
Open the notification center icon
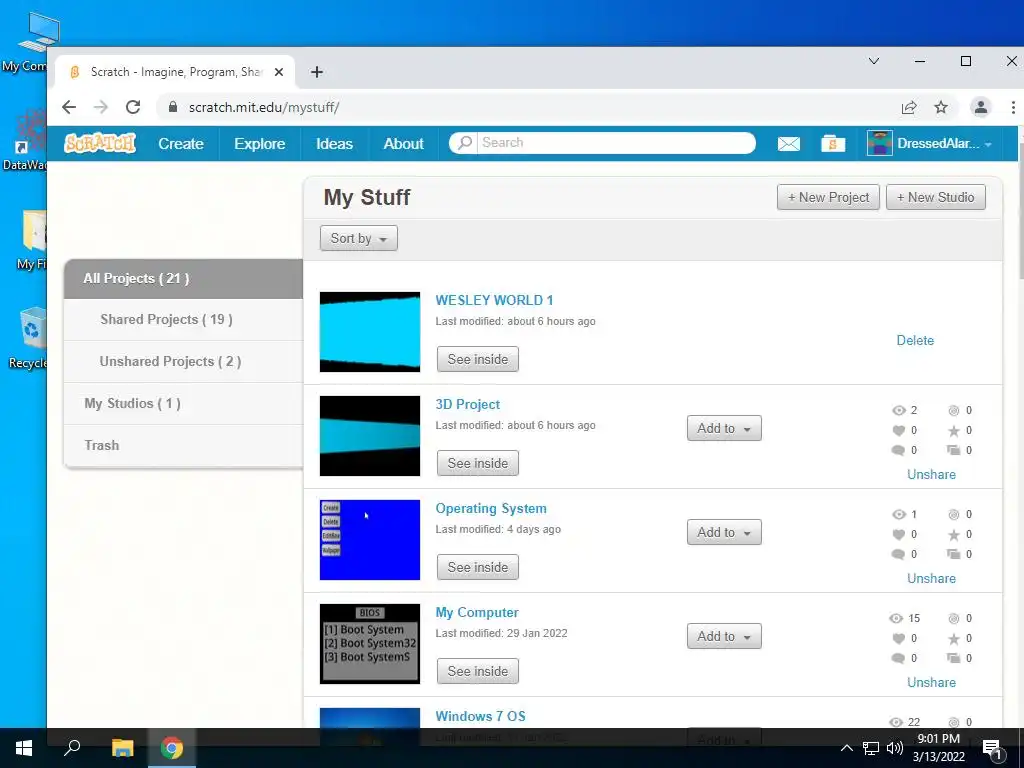coord(992,749)
